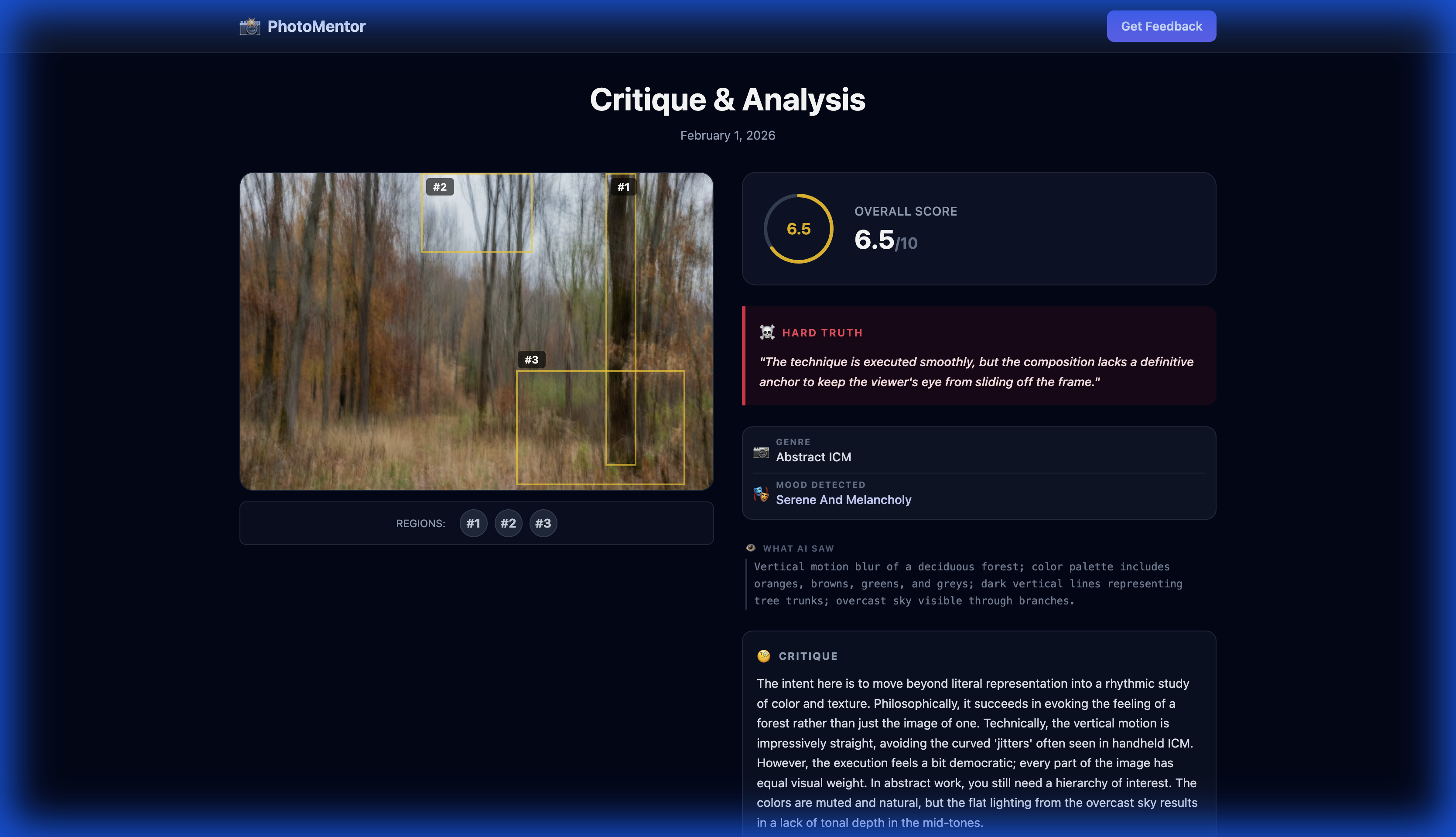Open the PhotoMentor home link

point(316,27)
